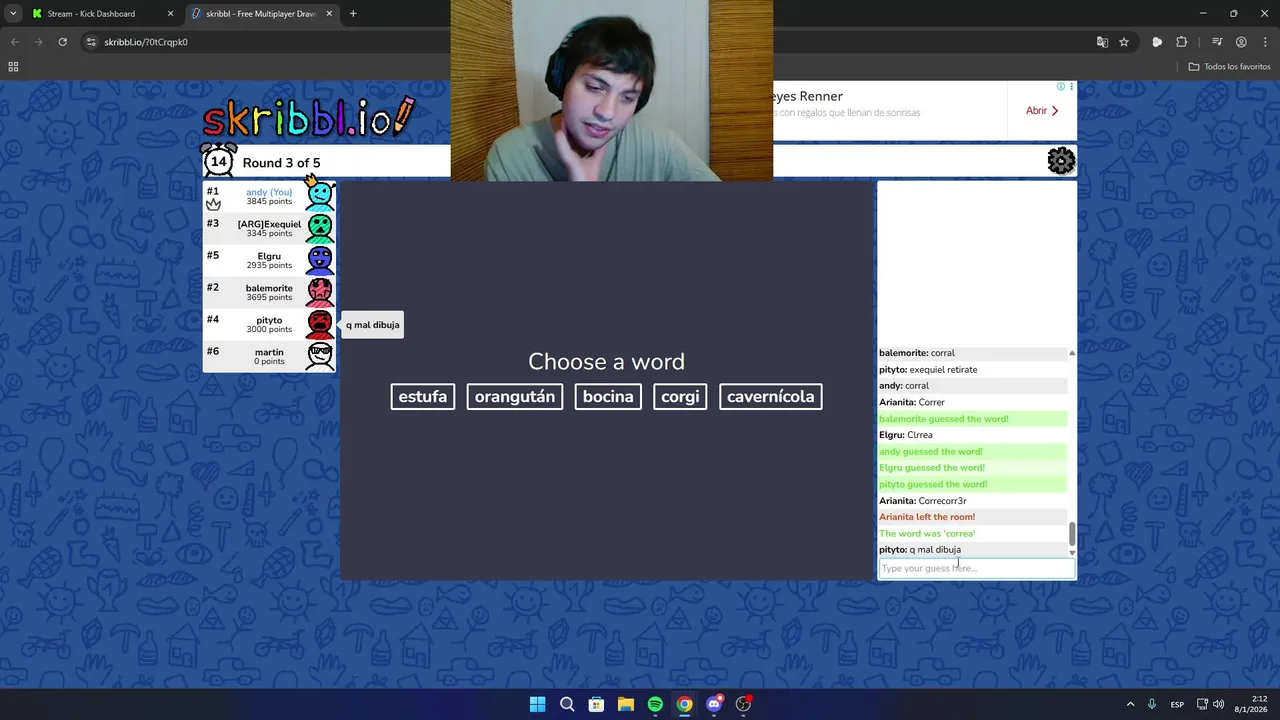Open Discord from taskbar
This screenshot has width=1280, height=720.
point(713,704)
